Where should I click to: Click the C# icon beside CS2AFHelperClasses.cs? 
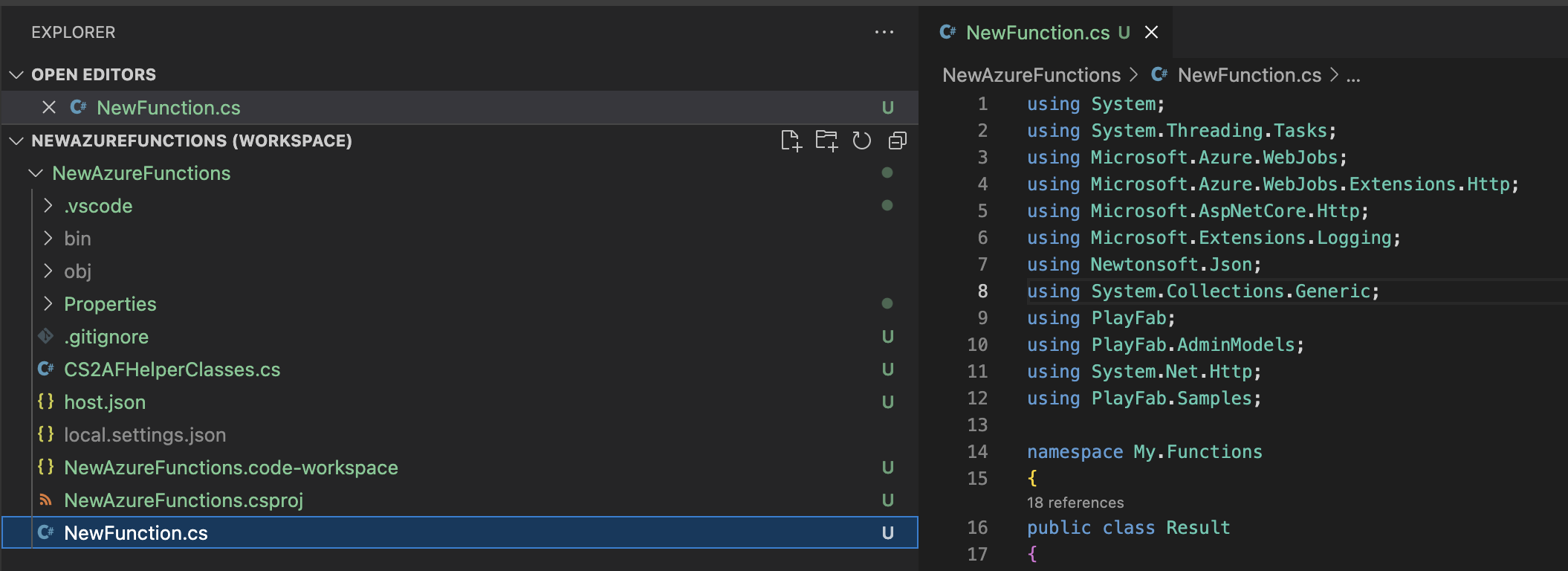(45, 369)
